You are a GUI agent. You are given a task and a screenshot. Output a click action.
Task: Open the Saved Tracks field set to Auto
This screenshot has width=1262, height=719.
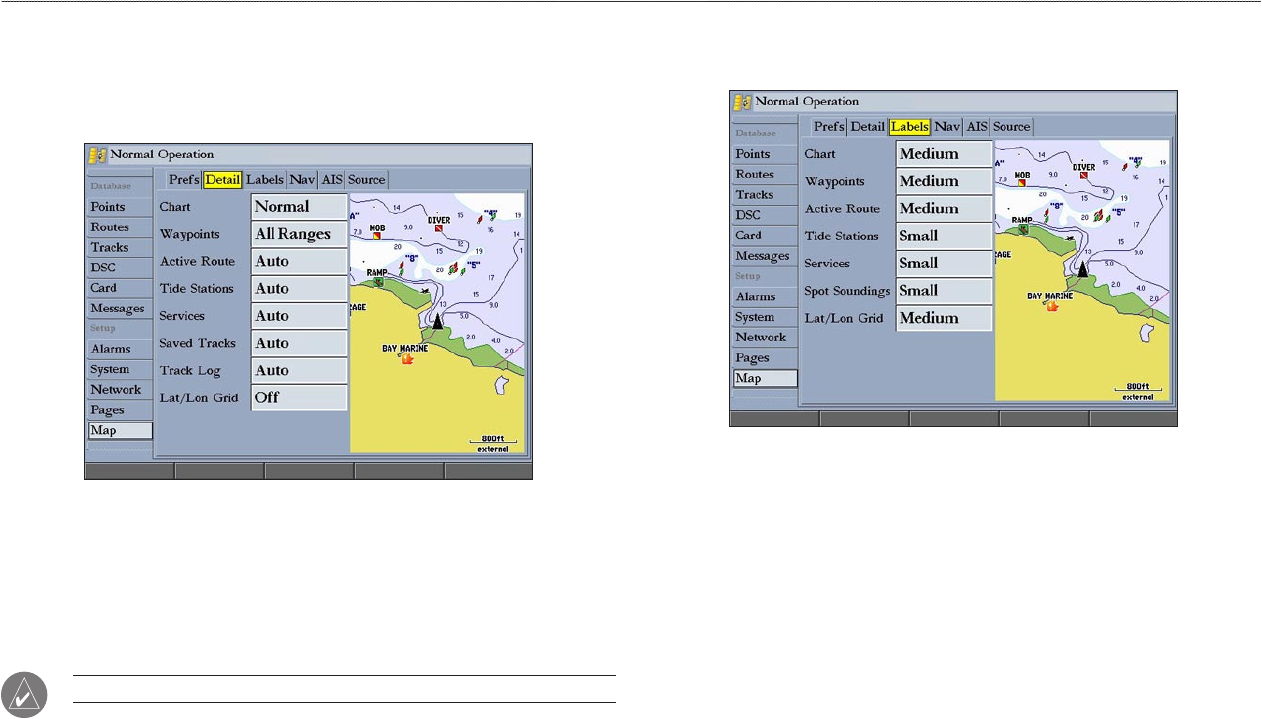(299, 343)
